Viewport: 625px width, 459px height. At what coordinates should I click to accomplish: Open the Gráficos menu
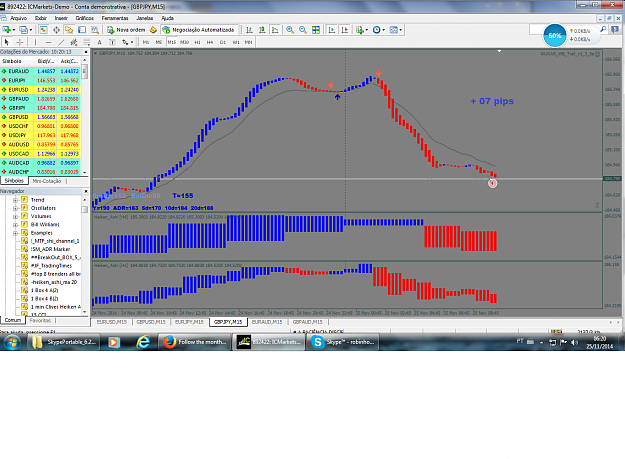click(x=85, y=18)
